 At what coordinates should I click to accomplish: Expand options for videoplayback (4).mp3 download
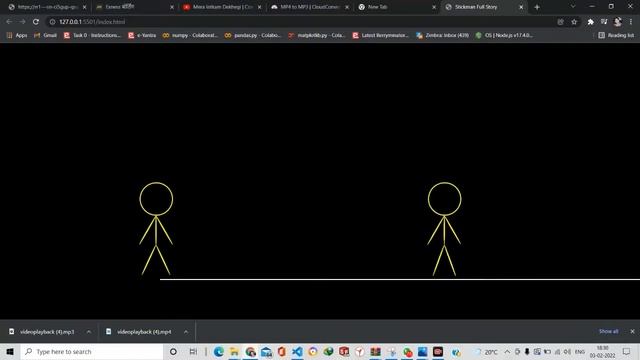coord(89,332)
